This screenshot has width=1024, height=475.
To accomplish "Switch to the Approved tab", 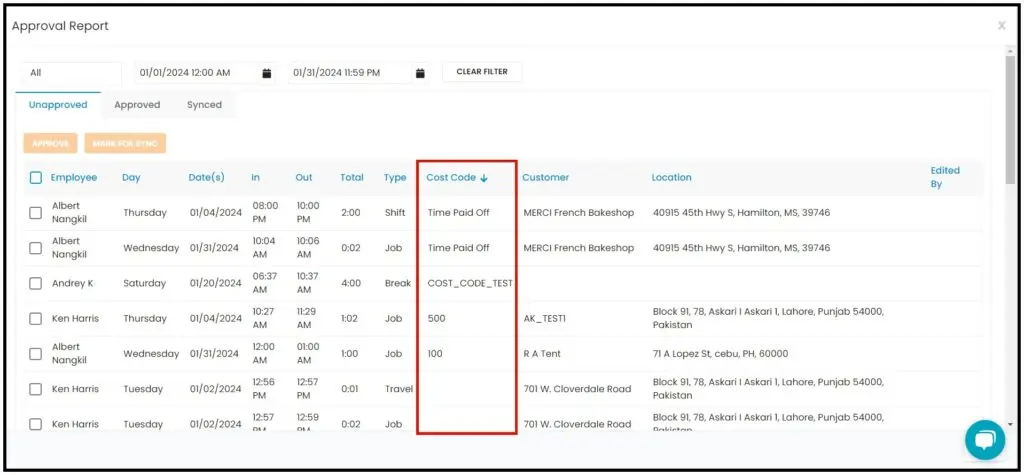I will (137, 105).
